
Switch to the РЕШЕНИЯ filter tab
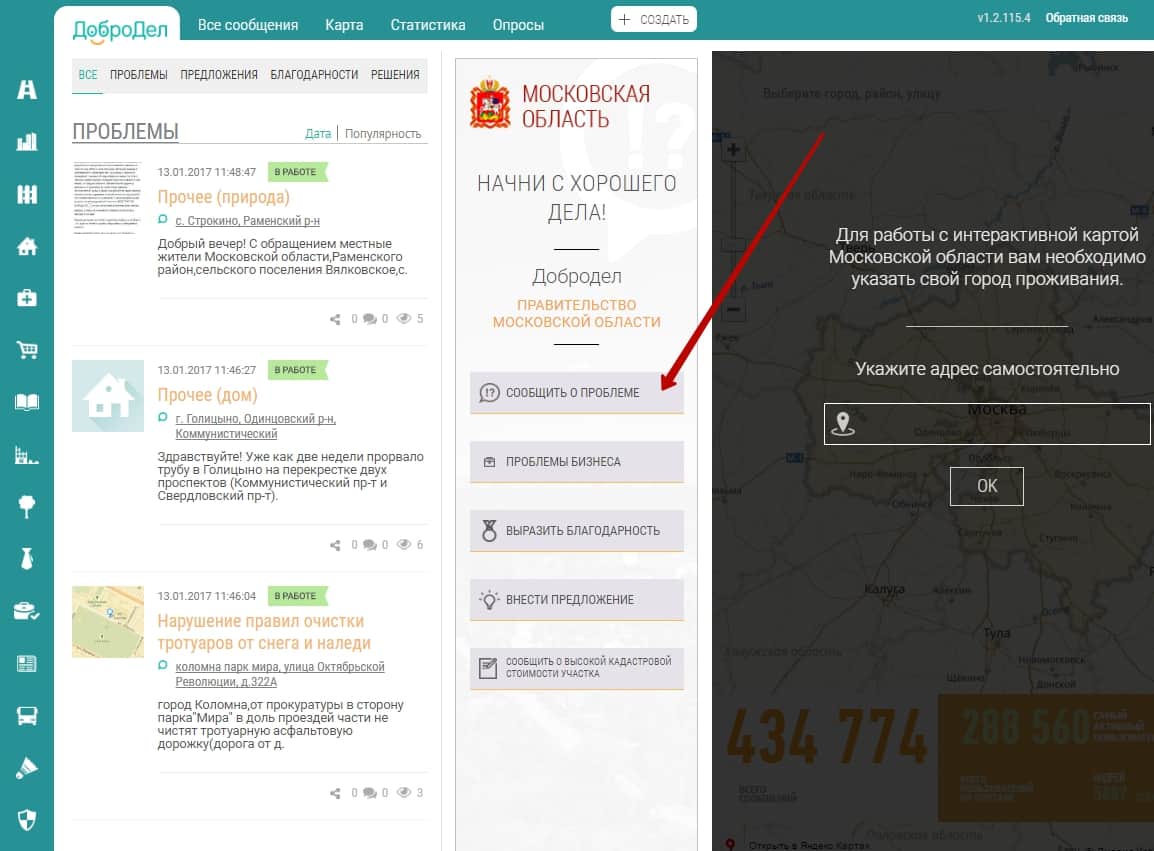coord(395,75)
